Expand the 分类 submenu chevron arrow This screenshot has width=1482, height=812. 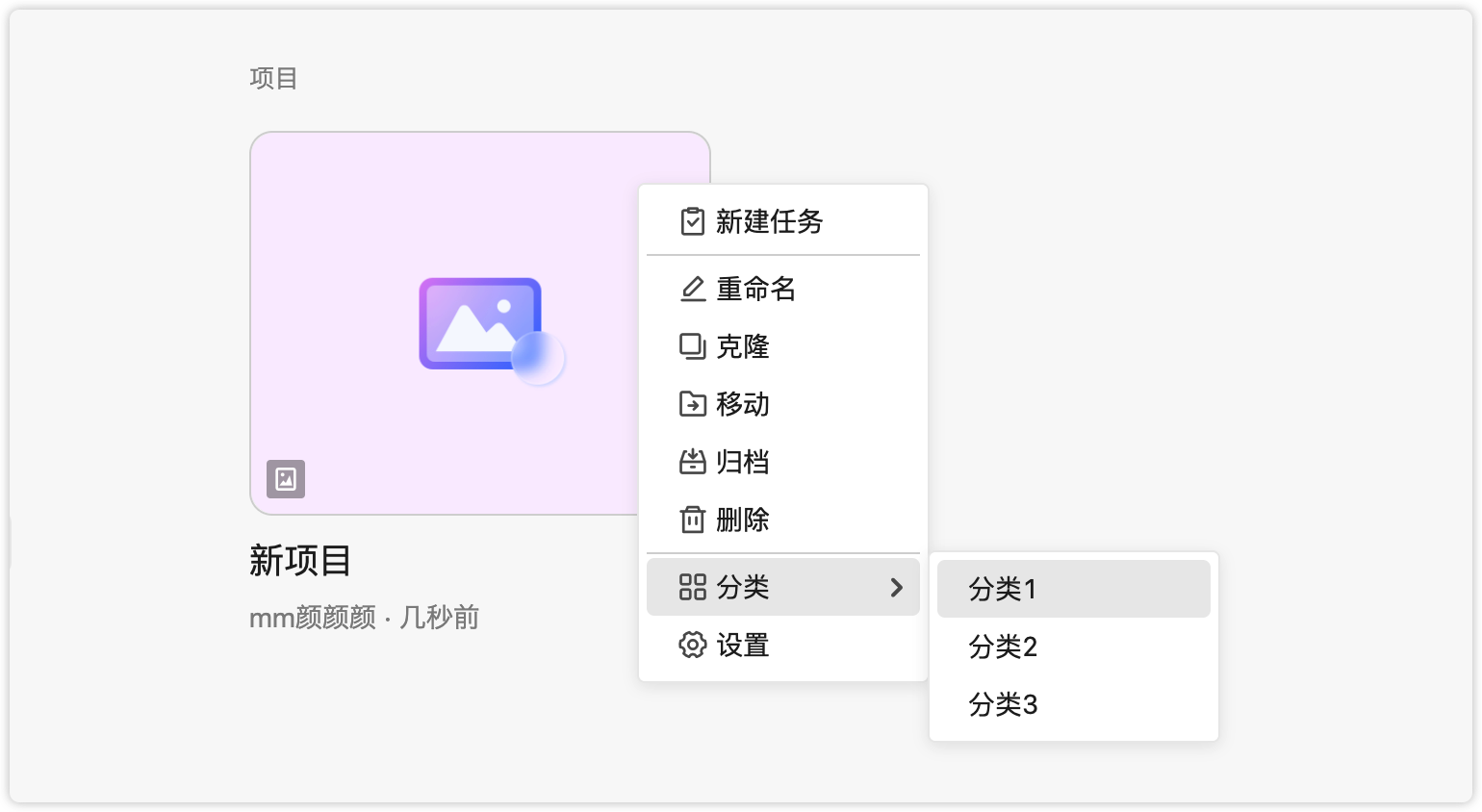897,587
